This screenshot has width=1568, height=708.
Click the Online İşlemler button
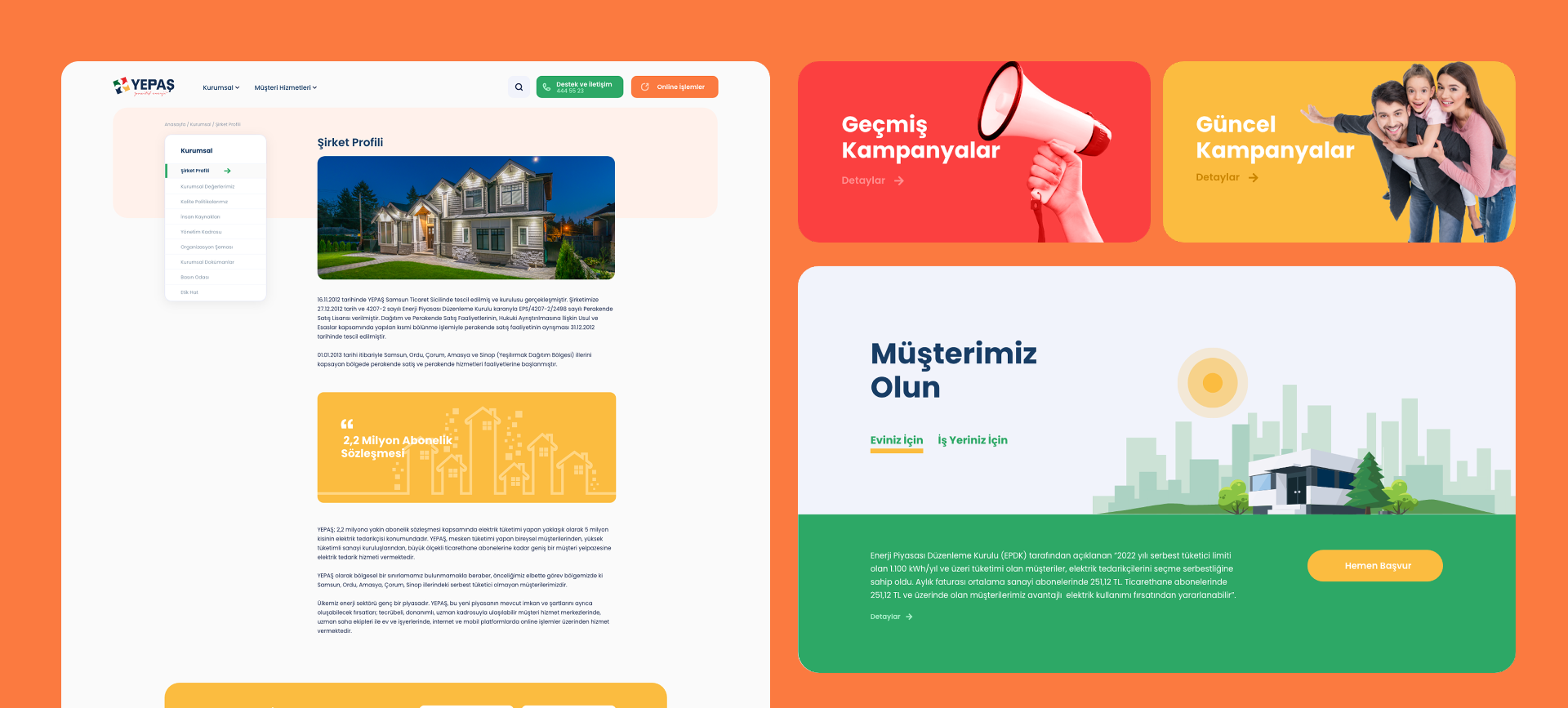[x=675, y=87]
